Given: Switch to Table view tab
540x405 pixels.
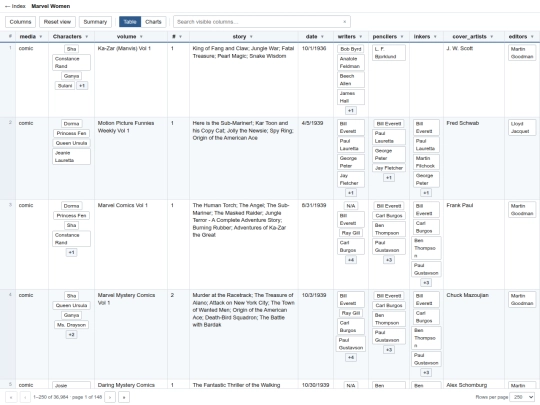Looking at the screenshot, I should (130, 22).
